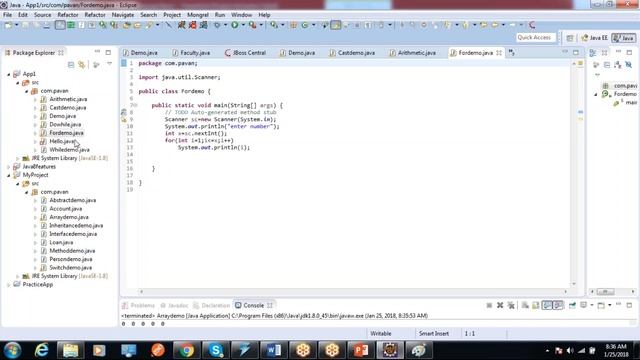Click the Terminate square icon in Console
640x360 pixels.
(489, 305)
